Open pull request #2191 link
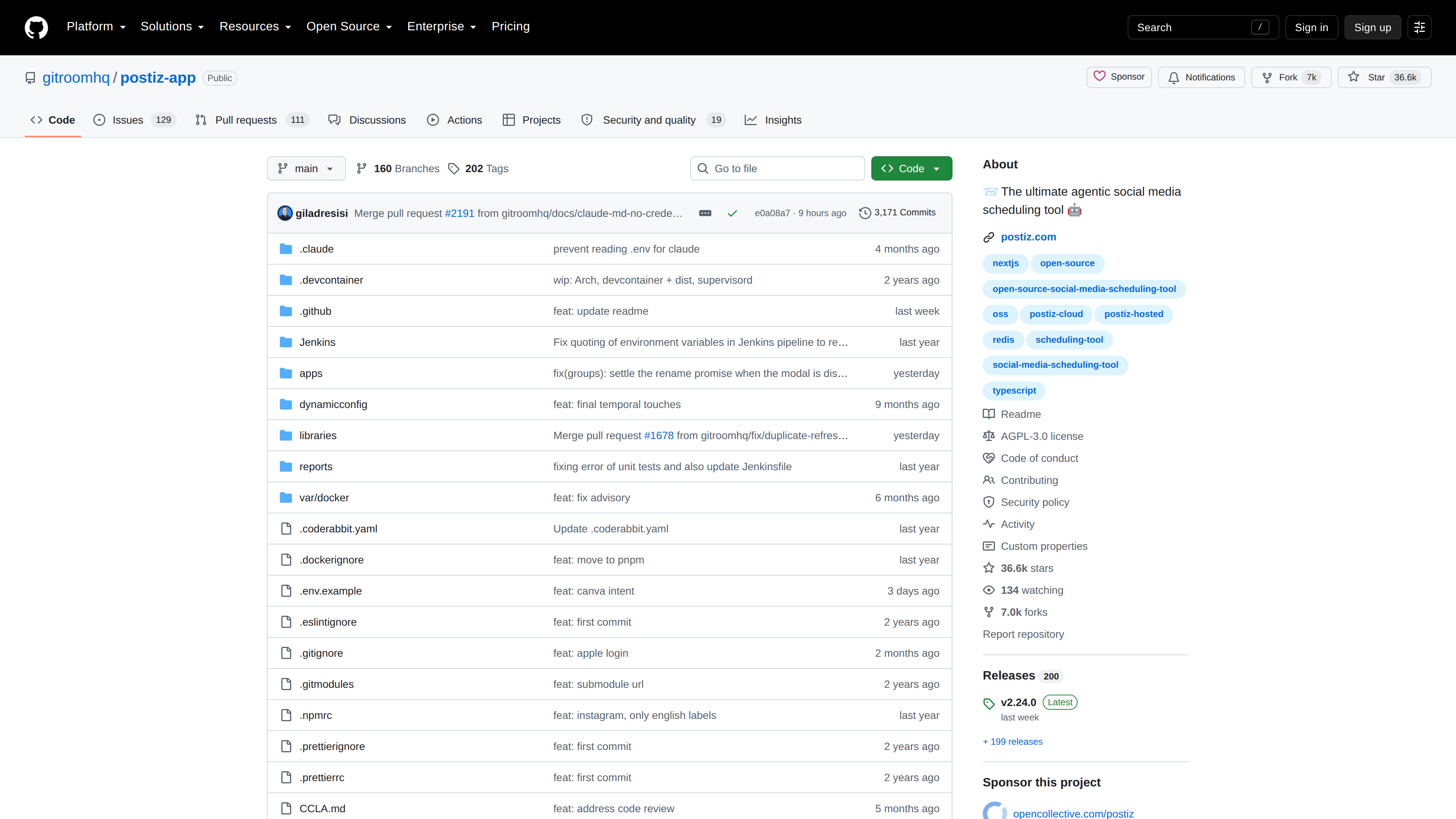 coord(460,213)
